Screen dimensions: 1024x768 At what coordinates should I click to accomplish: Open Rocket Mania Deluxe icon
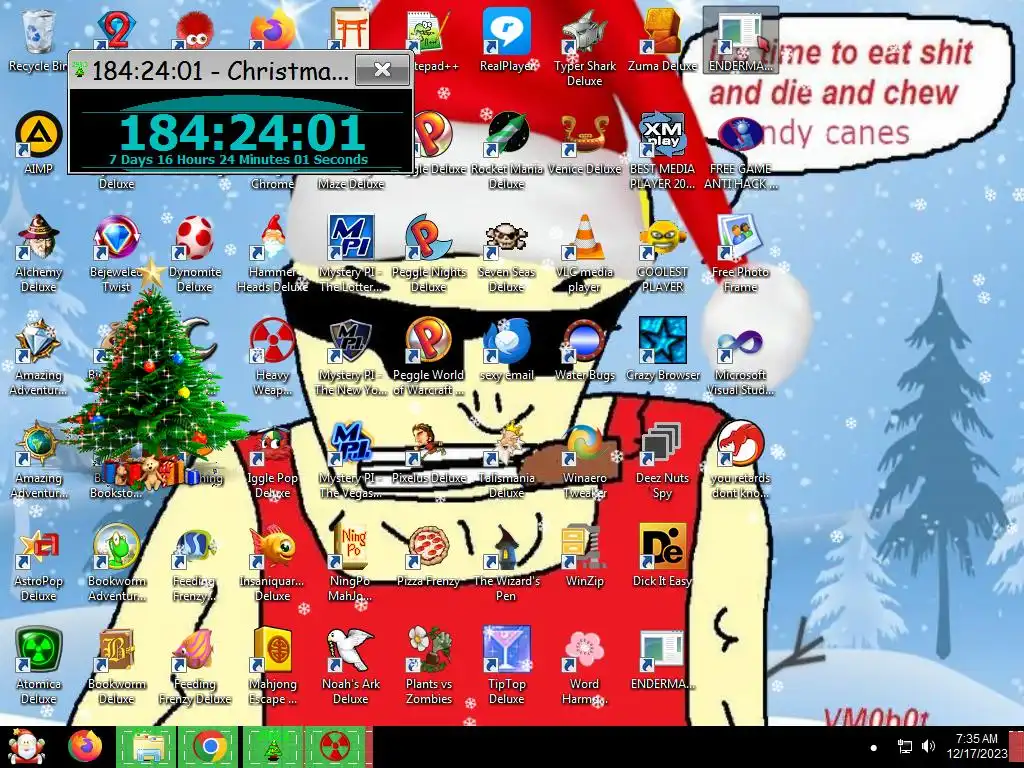506,150
